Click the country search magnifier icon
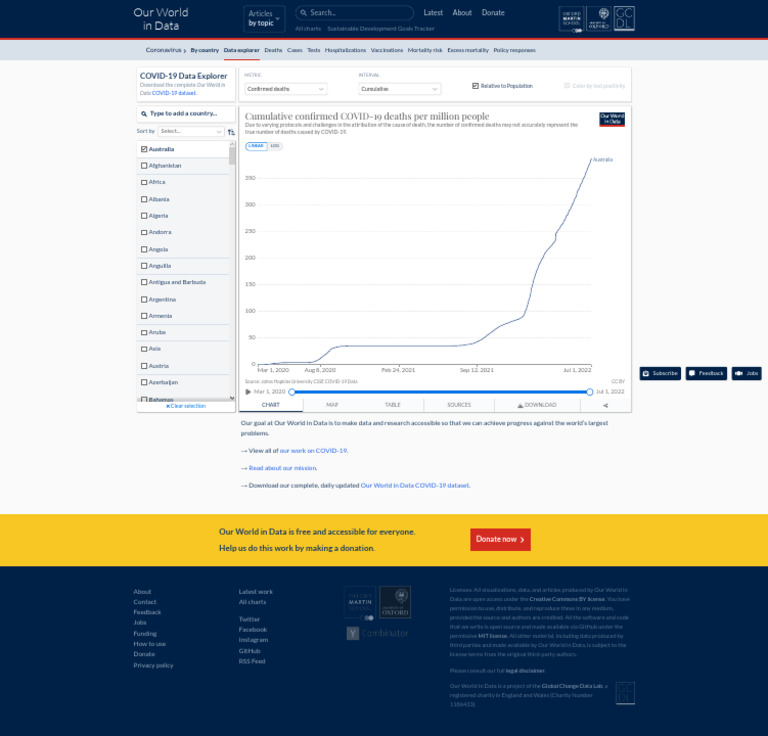This screenshot has width=768, height=736. pos(144,114)
